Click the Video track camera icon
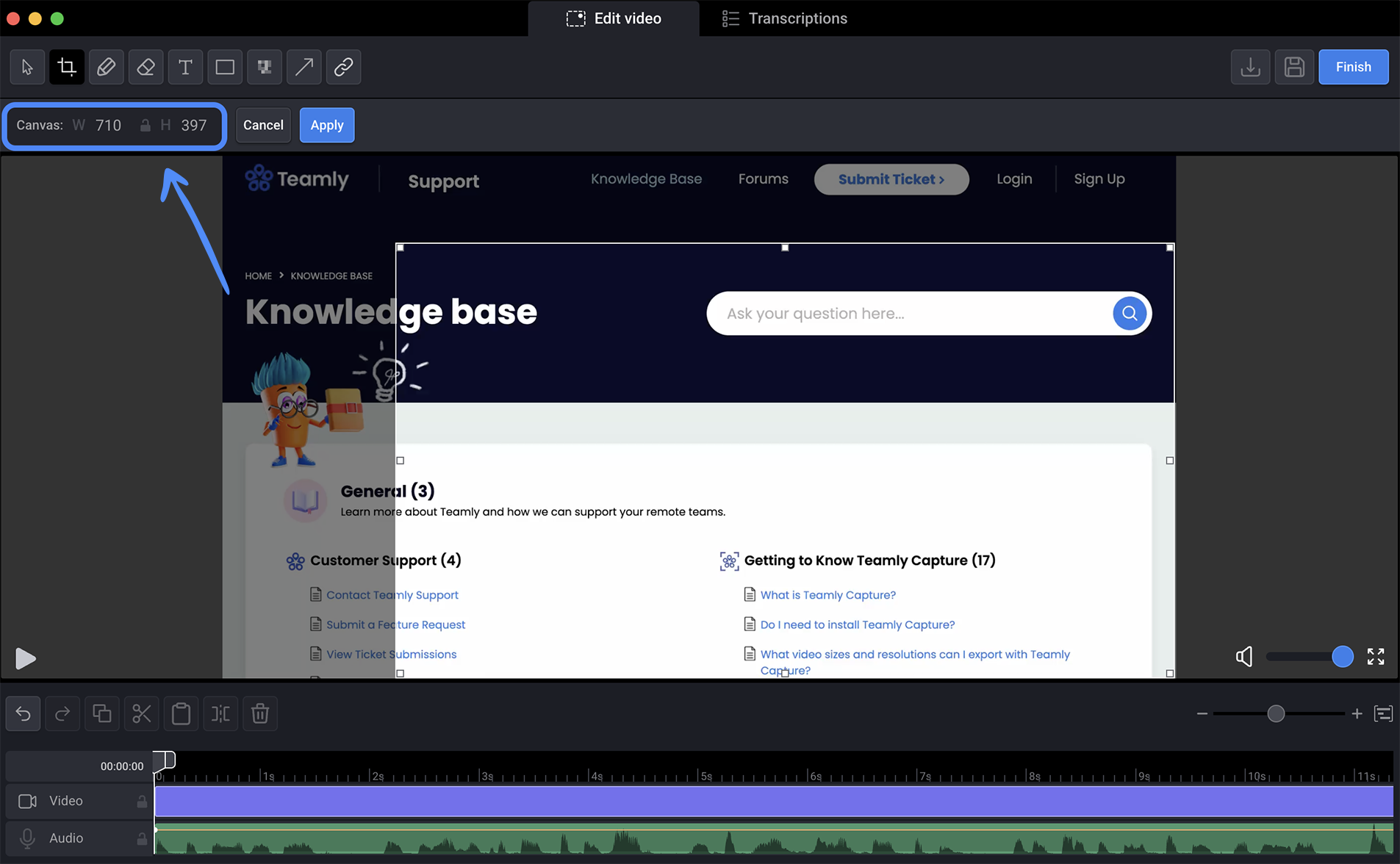 pyautogui.click(x=27, y=801)
